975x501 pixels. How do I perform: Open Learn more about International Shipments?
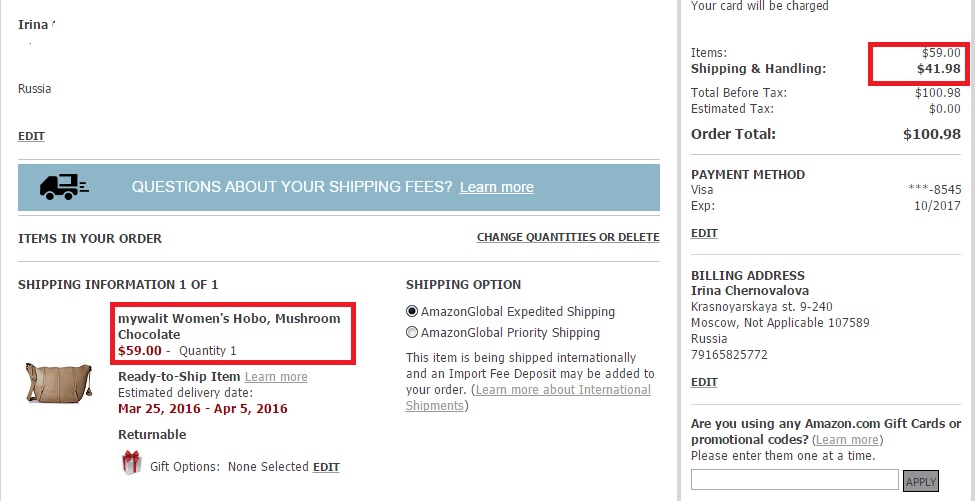528,397
